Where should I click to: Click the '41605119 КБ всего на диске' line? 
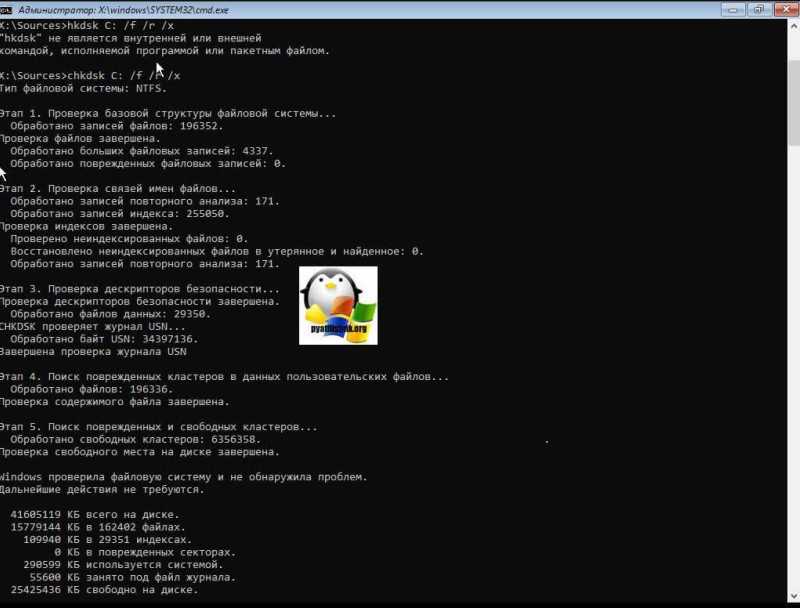pyautogui.click(x=95, y=514)
